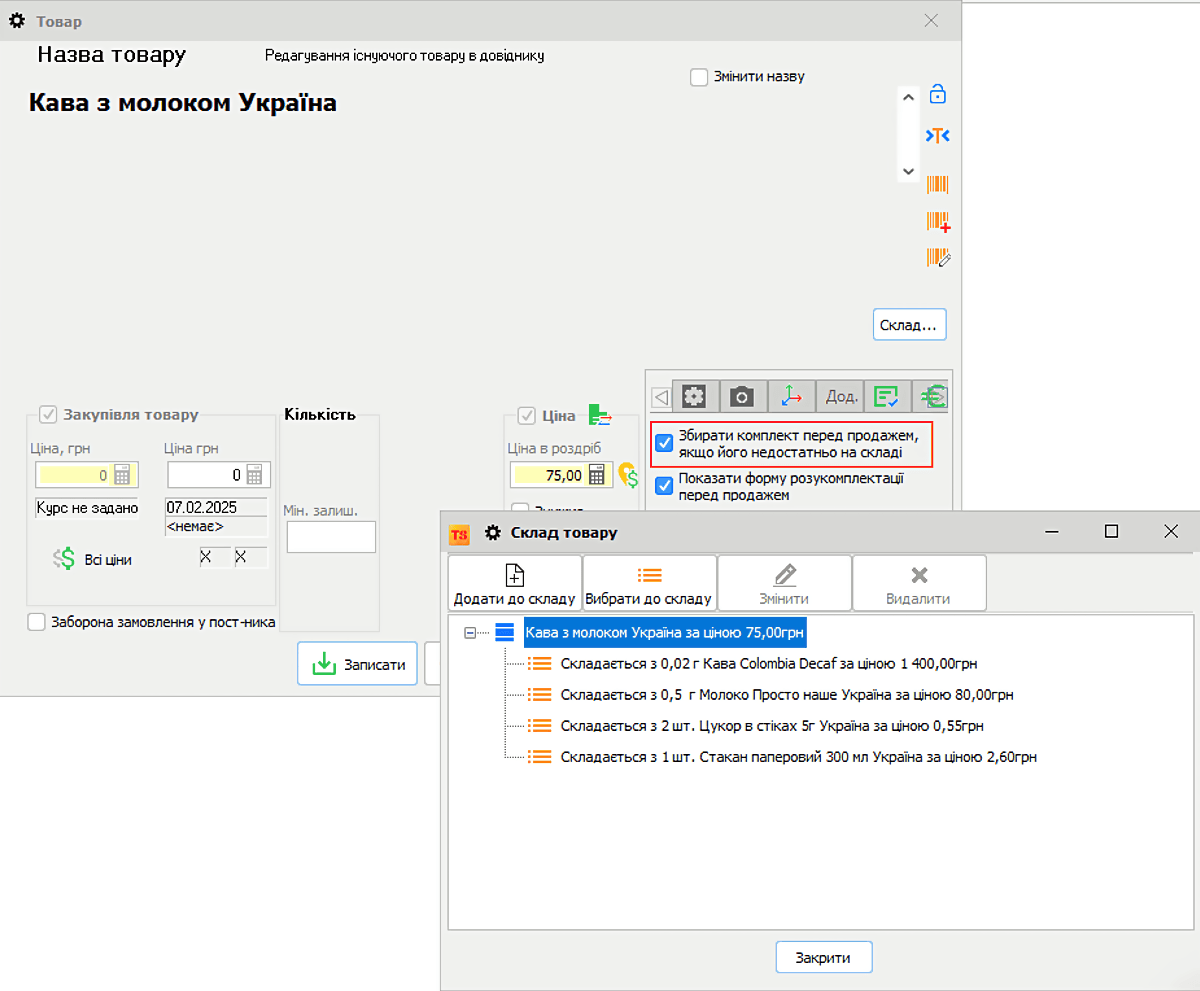1200x991 pixels.
Task: Click the barcode with red plus icon
Action: click(937, 222)
